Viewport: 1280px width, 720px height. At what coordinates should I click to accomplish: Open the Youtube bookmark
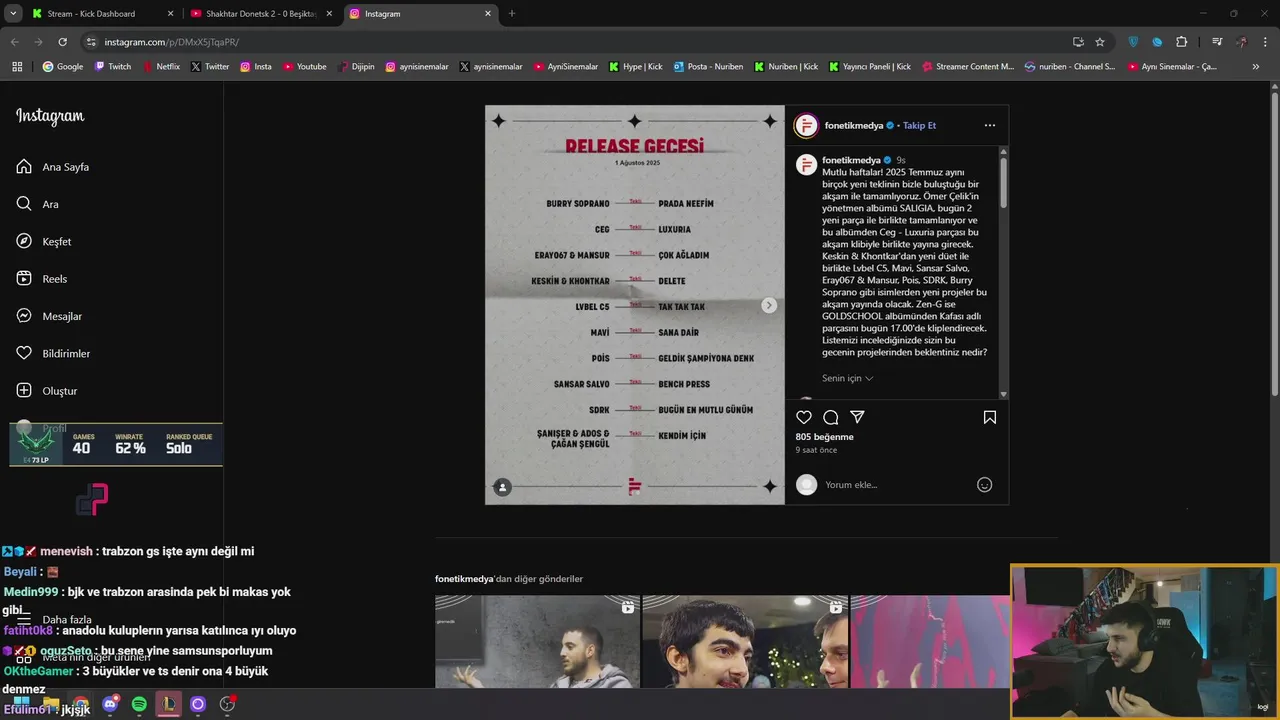point(305,67)
